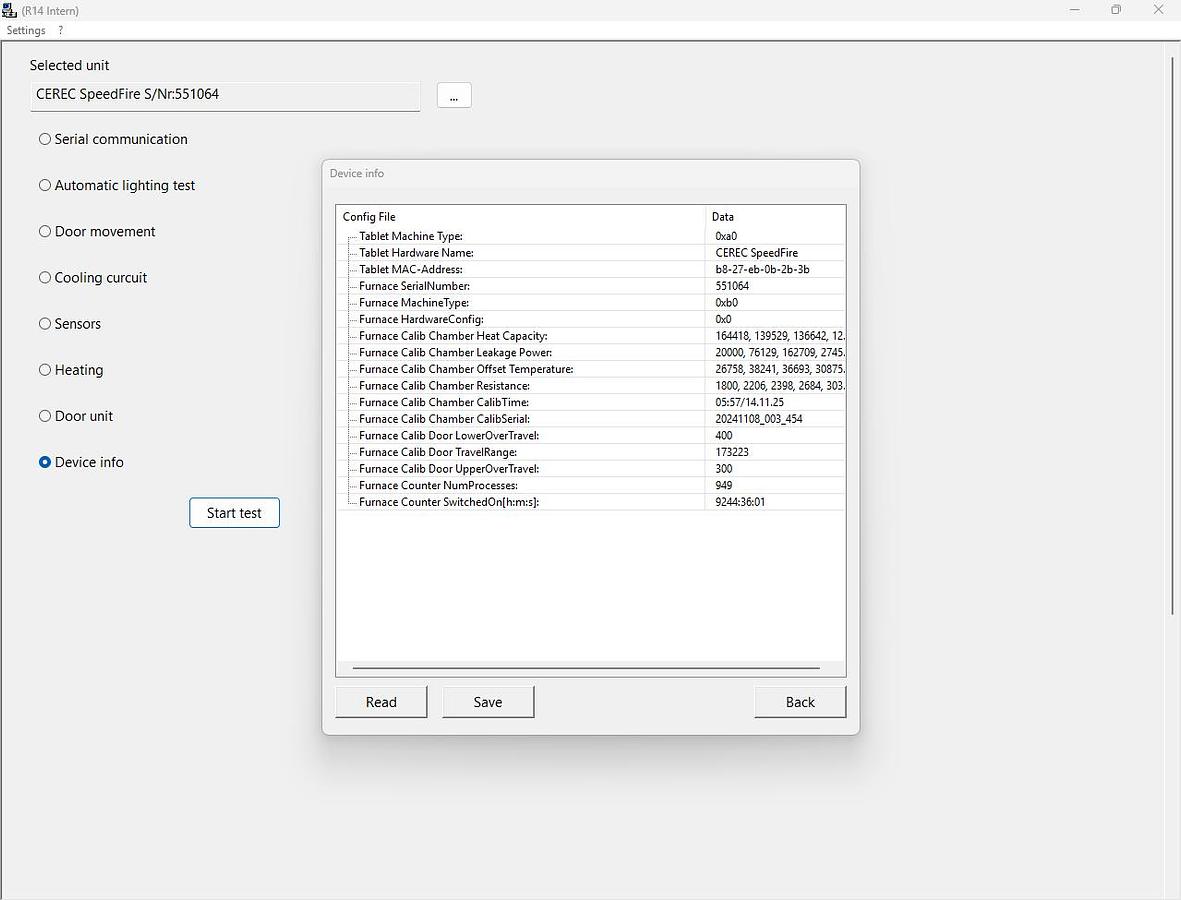Click the horizontal scrollbar in device list
Viewport: 1181px width, 900px height.
[586, 667]
